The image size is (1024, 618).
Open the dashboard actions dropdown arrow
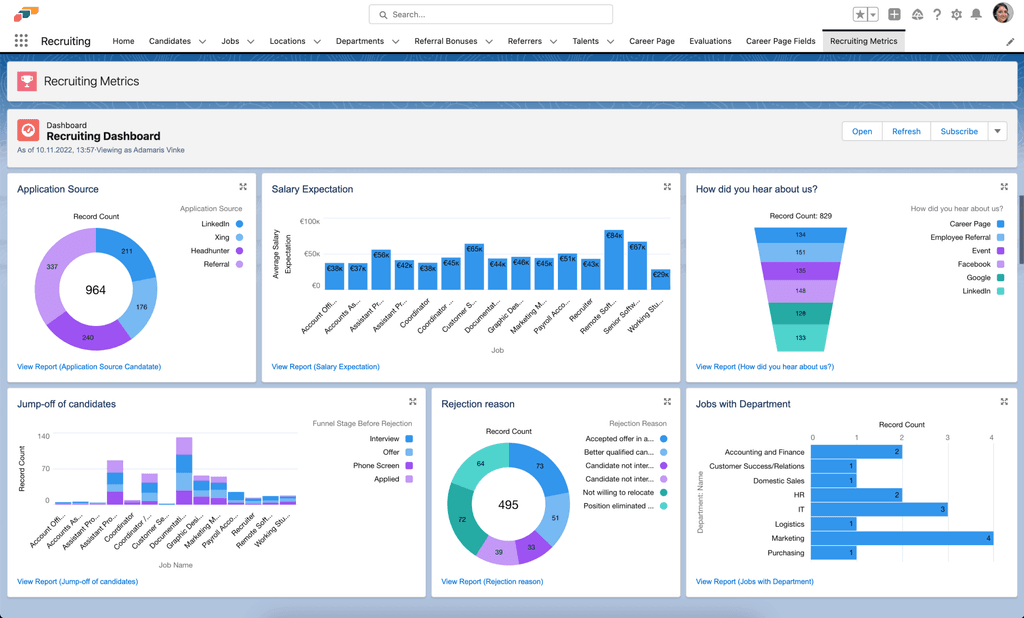tap(997, 131)
